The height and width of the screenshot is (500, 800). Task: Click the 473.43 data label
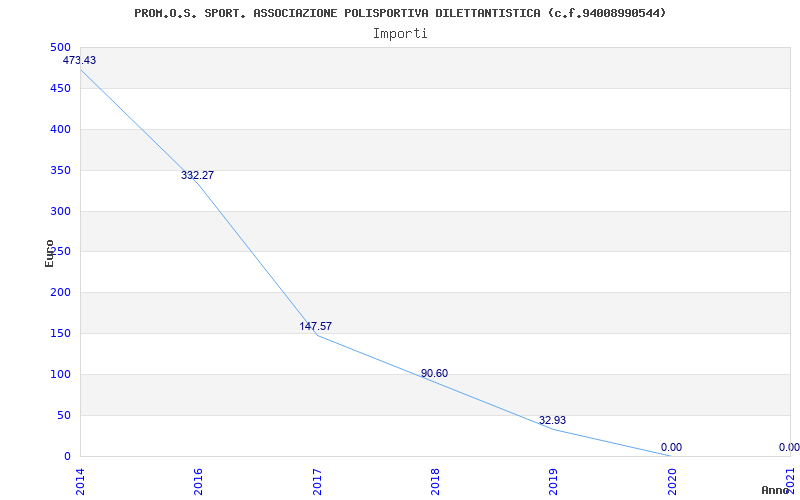click(79, 60)
